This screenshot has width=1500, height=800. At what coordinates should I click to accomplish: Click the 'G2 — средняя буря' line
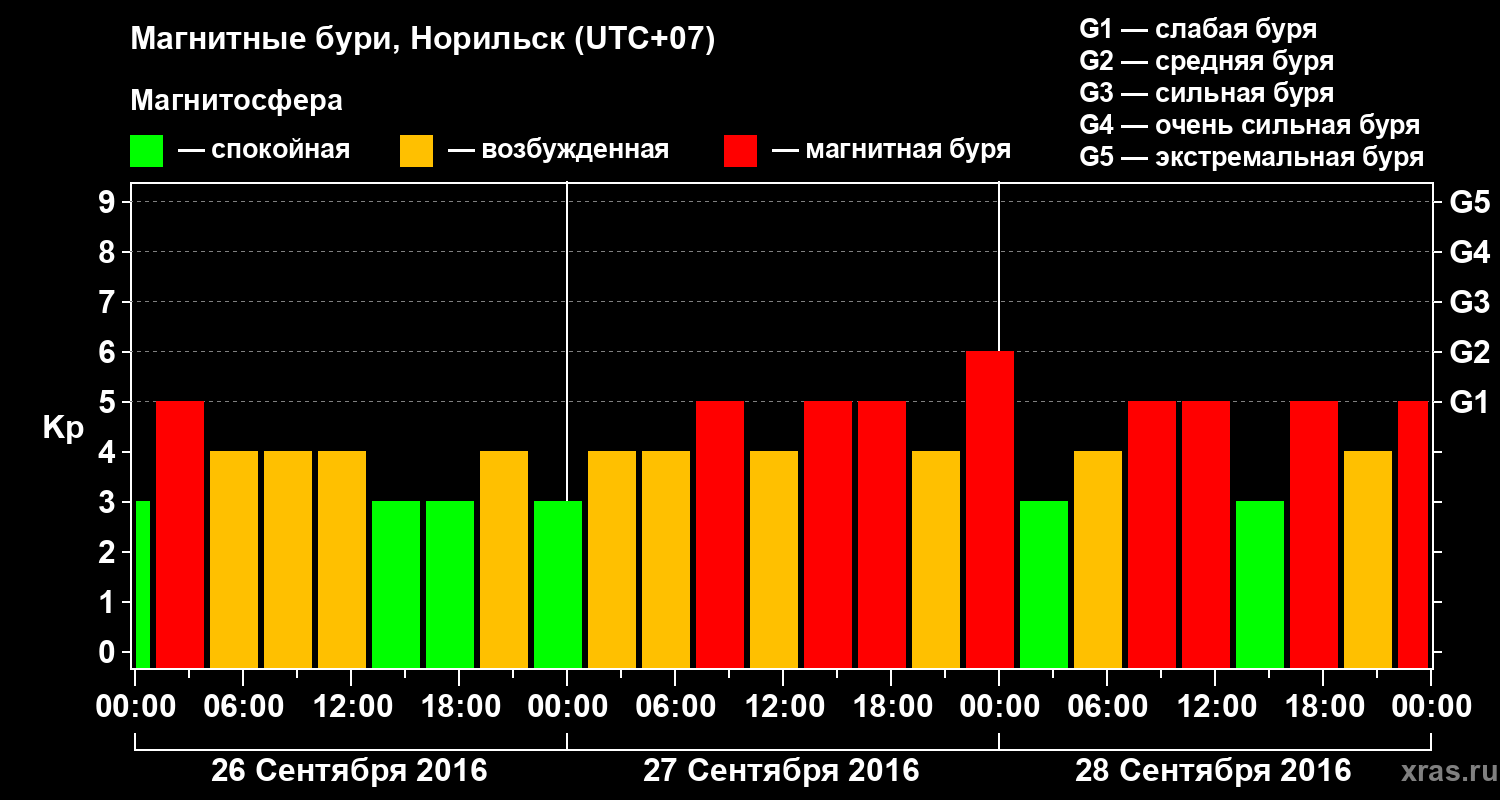pos(1206,61)
